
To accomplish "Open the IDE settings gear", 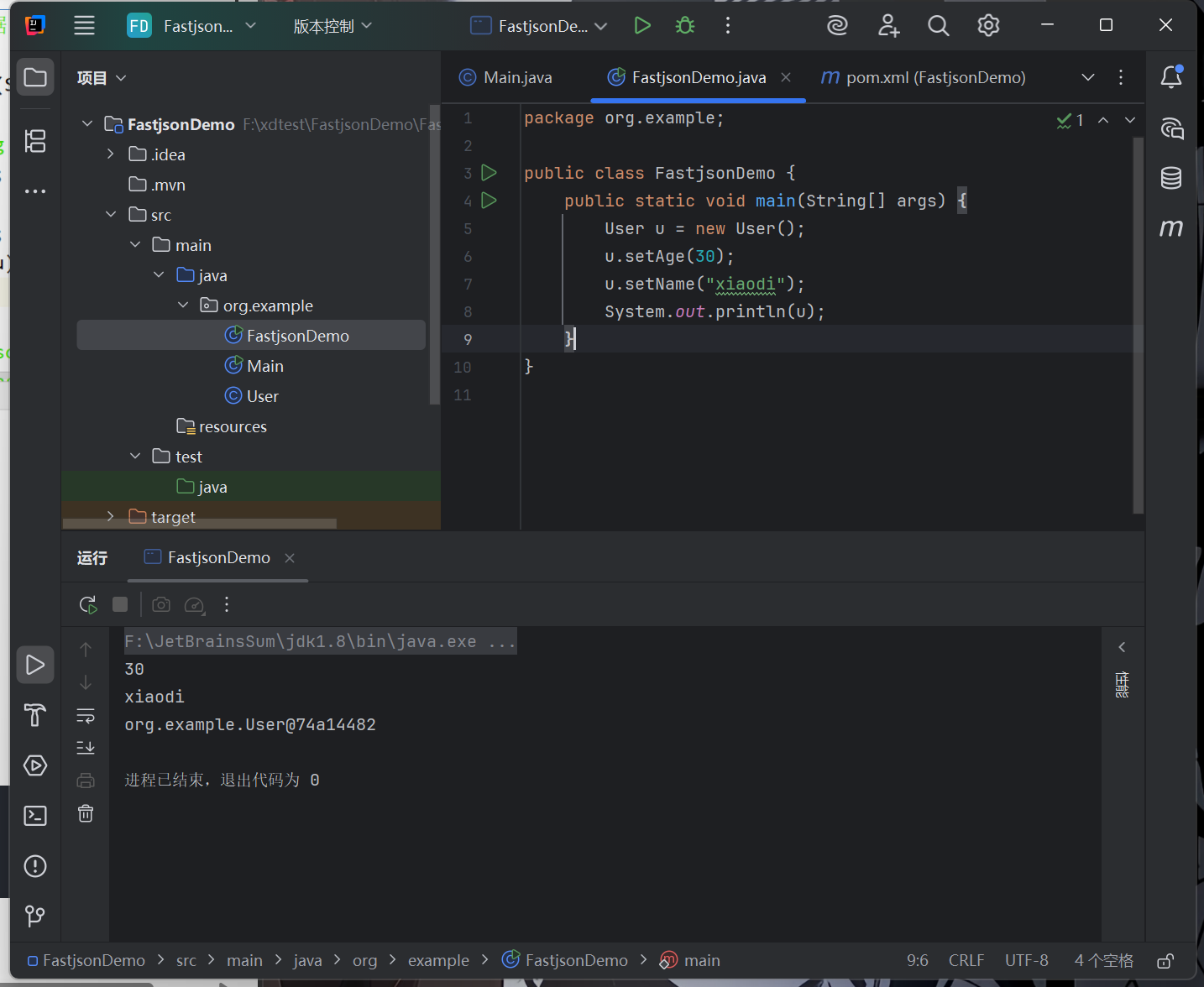I will pyautogui.click(x=988, y=25).
